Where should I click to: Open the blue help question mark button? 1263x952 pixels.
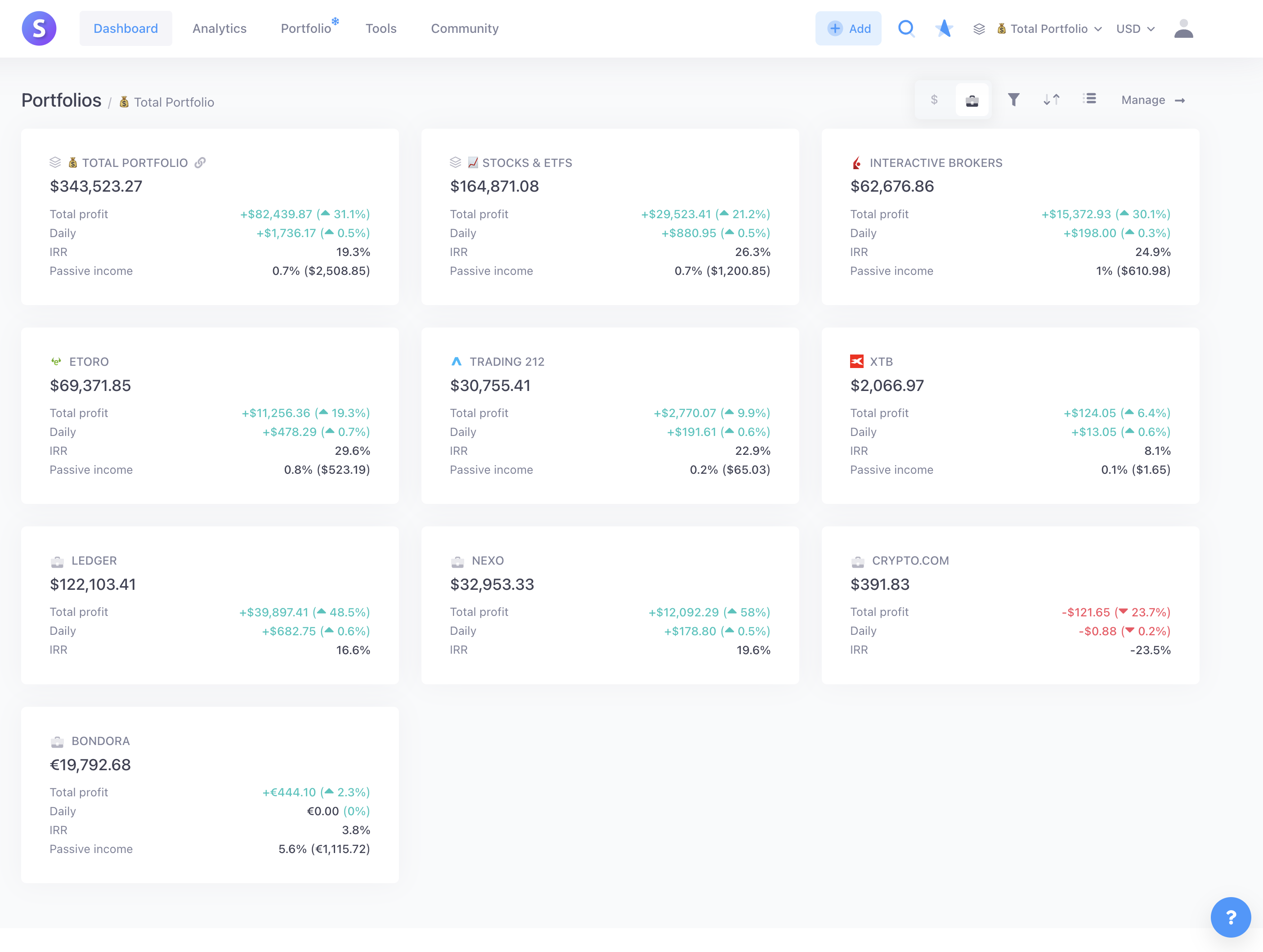[x=1231, y=917]
